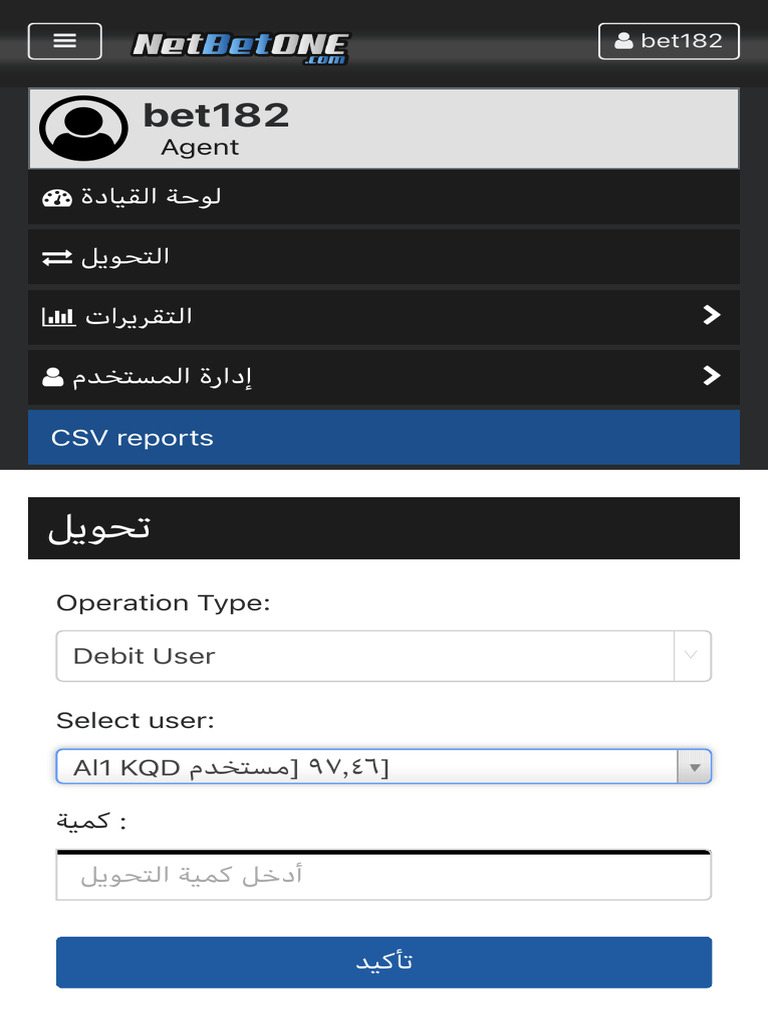Expand the إدارة المستخدم submenu chevron
Viewport: 768px width, 1024px height.
tap(711, 376)
